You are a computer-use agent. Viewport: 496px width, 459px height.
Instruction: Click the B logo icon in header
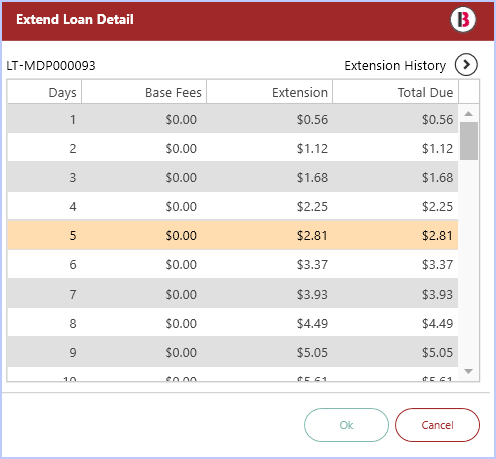pyautogui.click(x=463, y=19)
